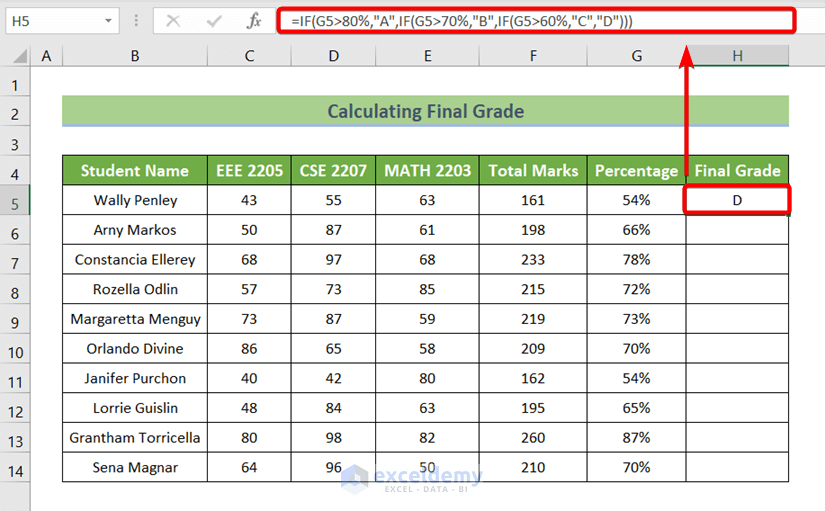
Task: Click the Select All corner triangle
Action: pyautogui.click(x=19, y=56)
